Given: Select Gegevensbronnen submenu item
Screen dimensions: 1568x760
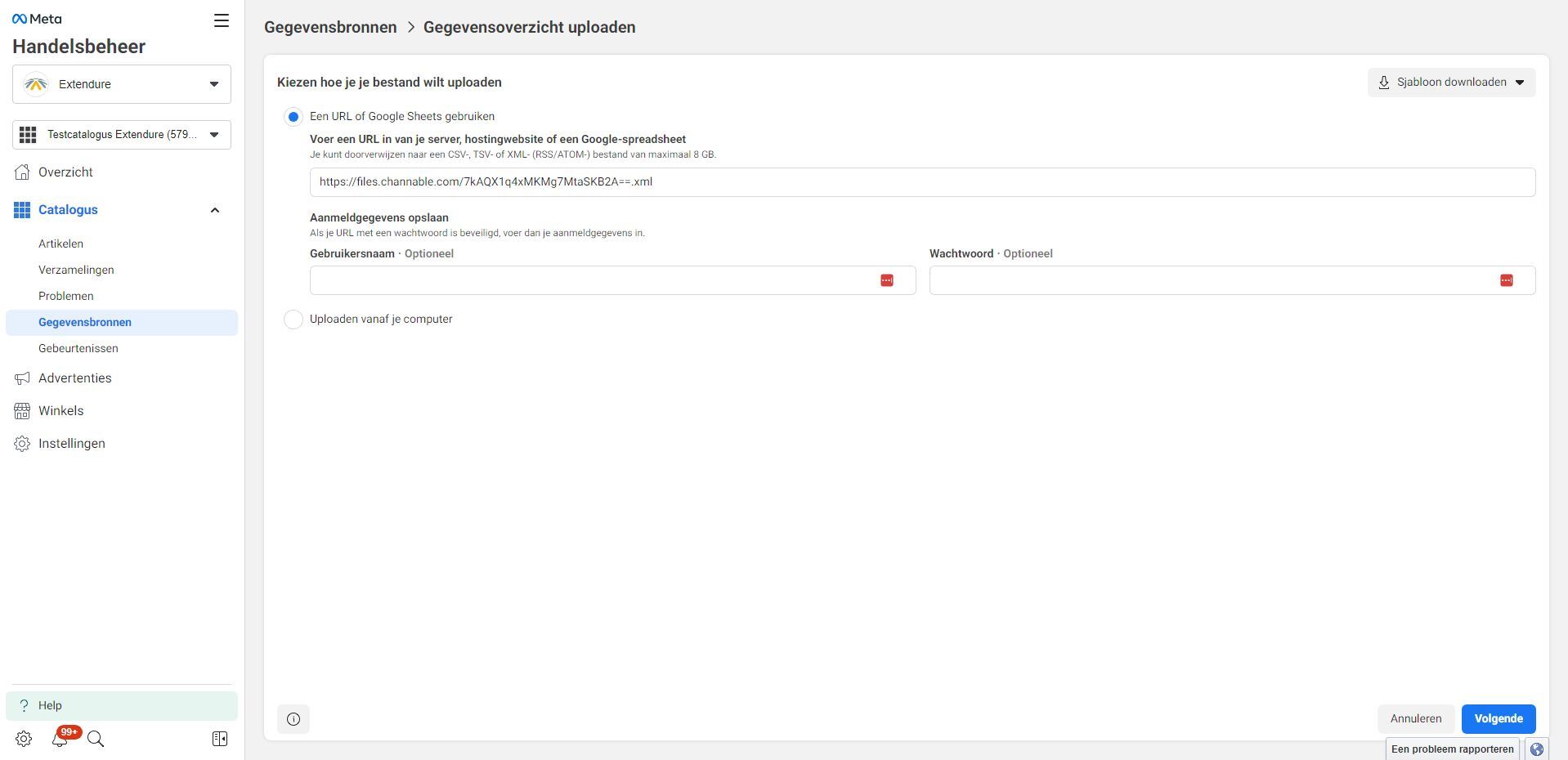Looking at the screenshot, I should pos(122,322).
